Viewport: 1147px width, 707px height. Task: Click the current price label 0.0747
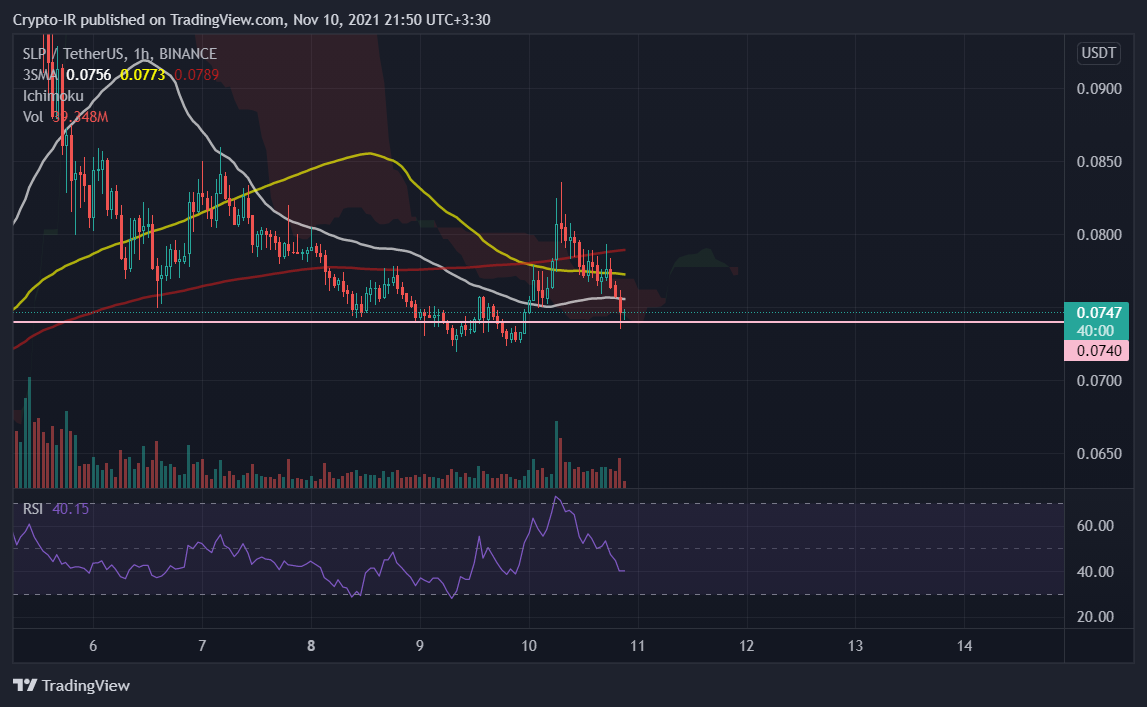(x=1099, y=313)
